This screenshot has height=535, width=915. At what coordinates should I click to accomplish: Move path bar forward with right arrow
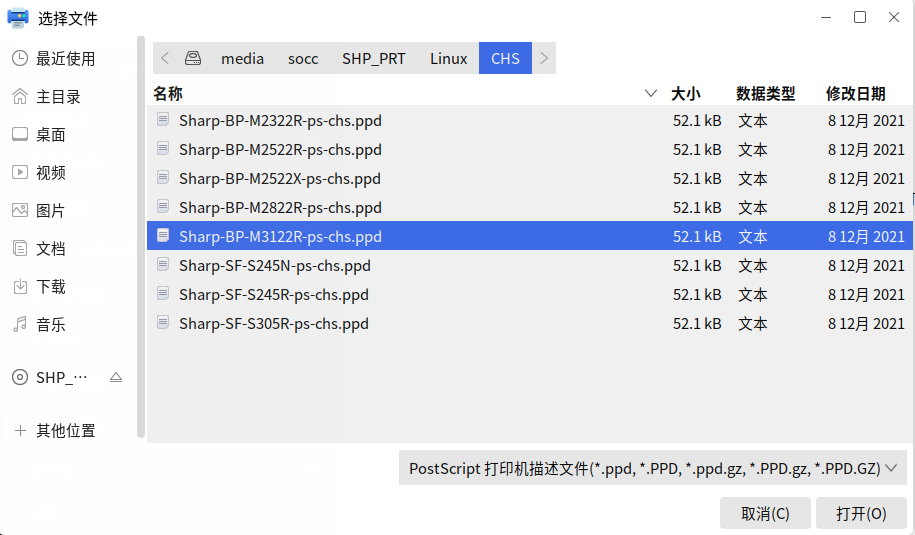pyautogui.click(x=544, y=58)
